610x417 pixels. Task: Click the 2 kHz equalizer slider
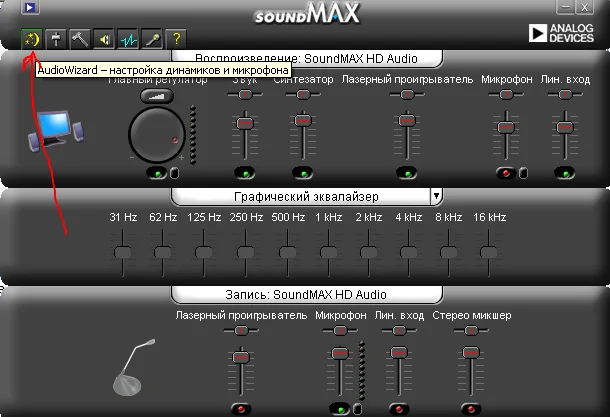tap(368, 252)
